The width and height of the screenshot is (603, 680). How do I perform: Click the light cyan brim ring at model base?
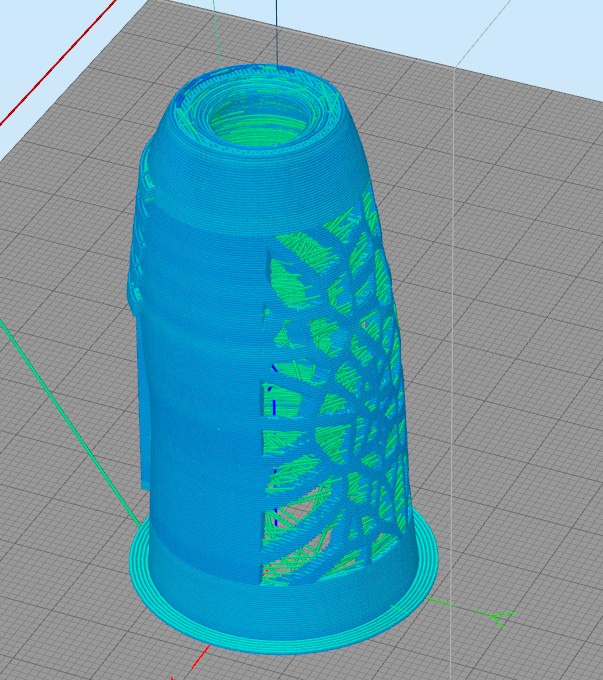[x=284, y=645]
